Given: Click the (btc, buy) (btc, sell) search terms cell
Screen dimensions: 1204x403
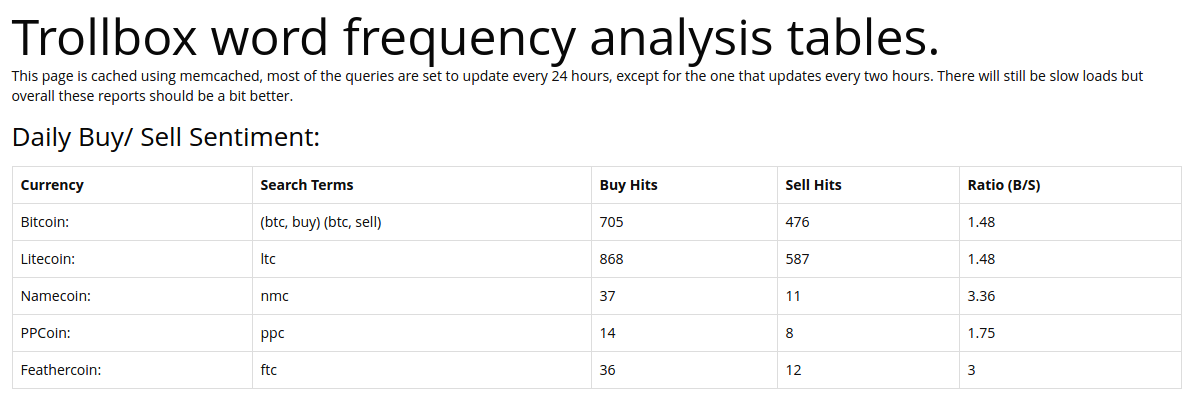Looking at the screenshot, I should tap(422, 222).
